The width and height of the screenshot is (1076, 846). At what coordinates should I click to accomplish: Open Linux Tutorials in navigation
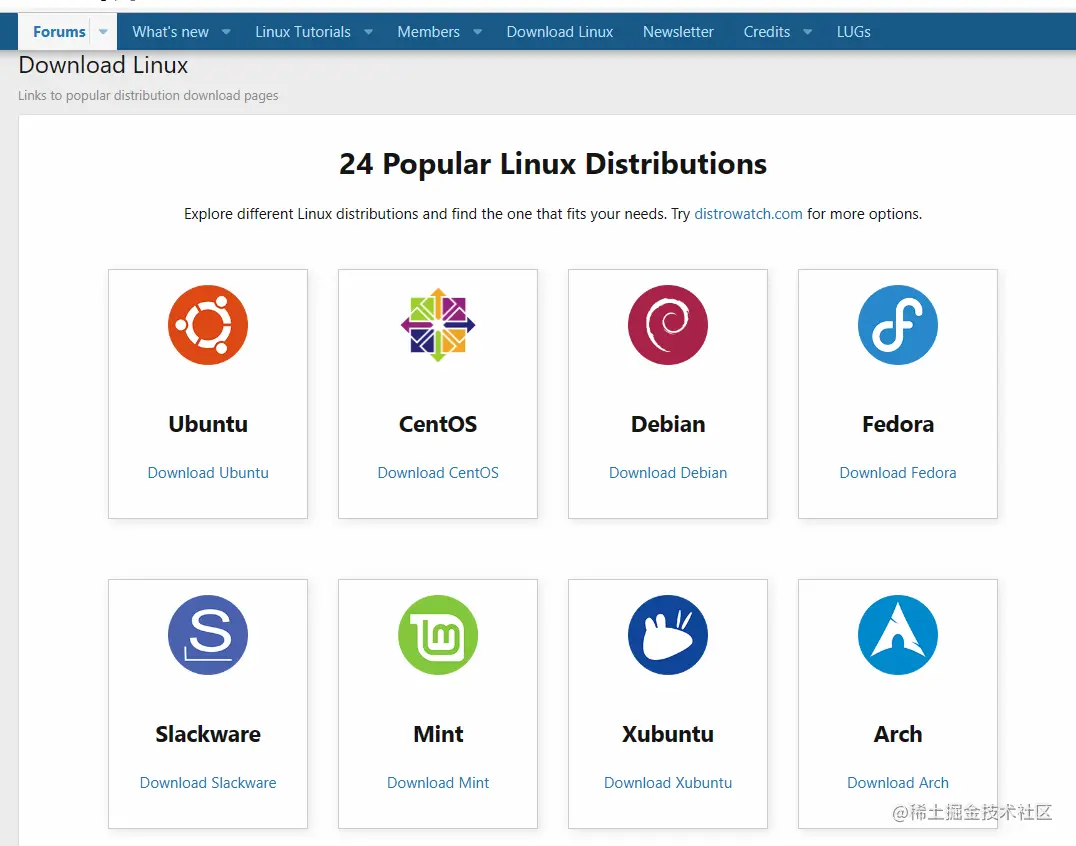click(x=303, y=32)
